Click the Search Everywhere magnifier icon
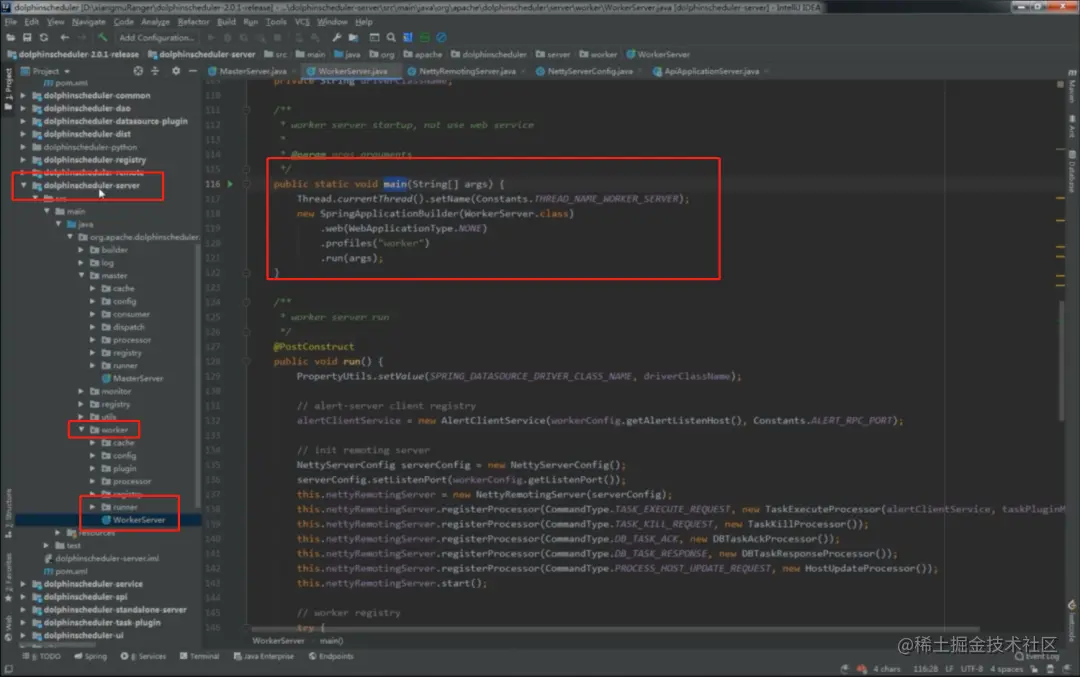Viewport: 1080px width, 677px height. pyautogui.click(x=391, y=37)
